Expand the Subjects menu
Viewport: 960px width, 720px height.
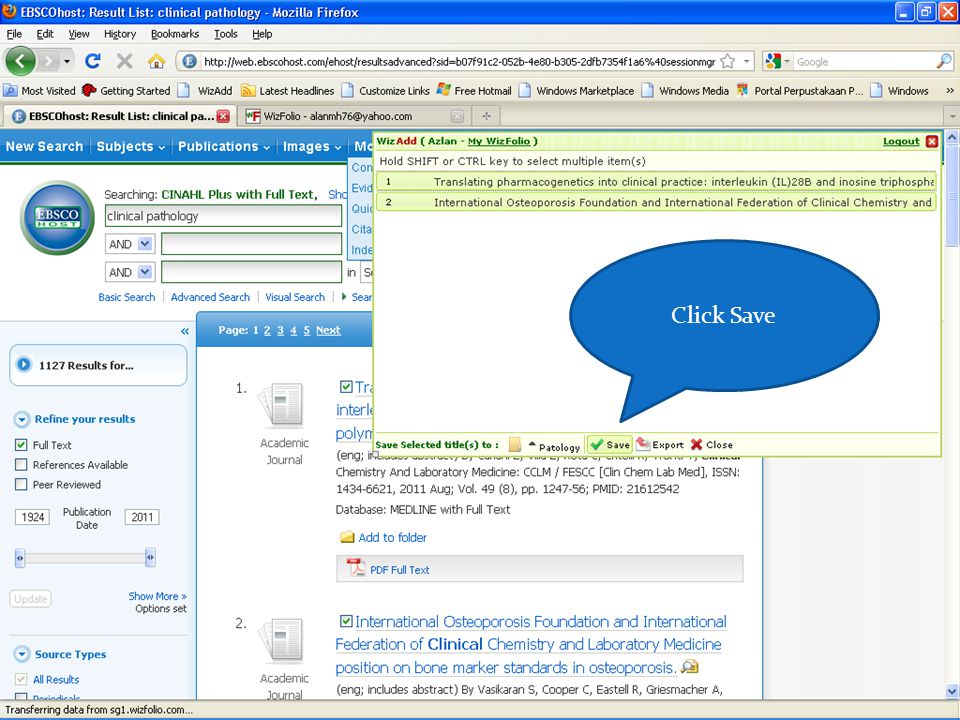click(x=130, y=146)
